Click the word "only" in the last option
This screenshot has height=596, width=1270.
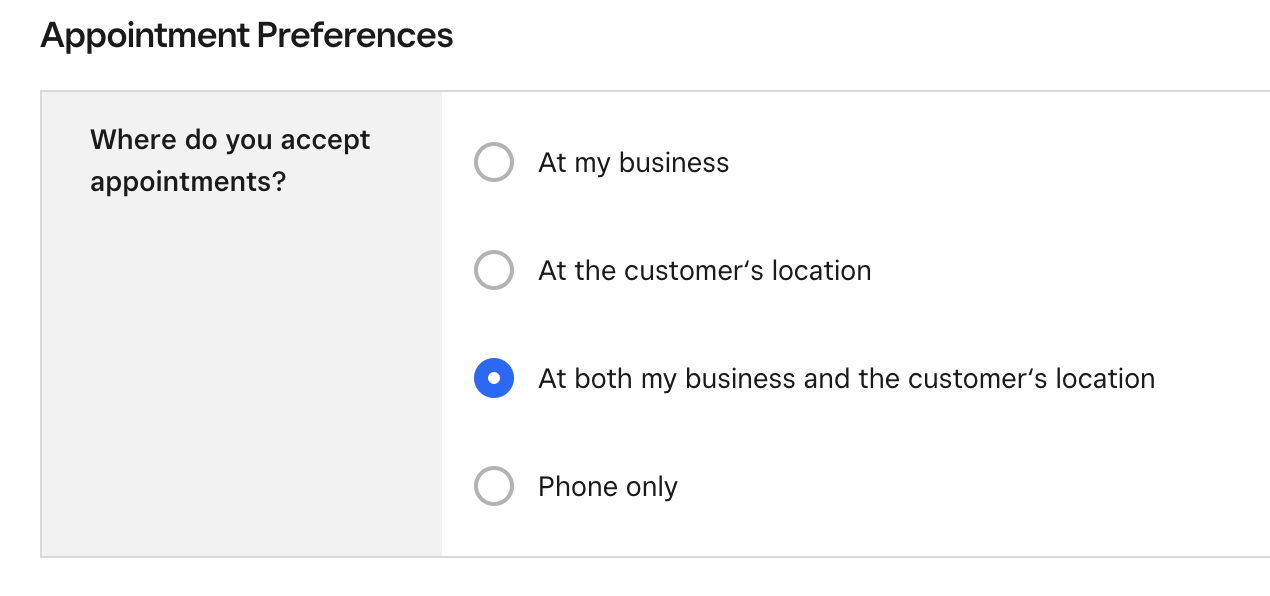[652, 487]
